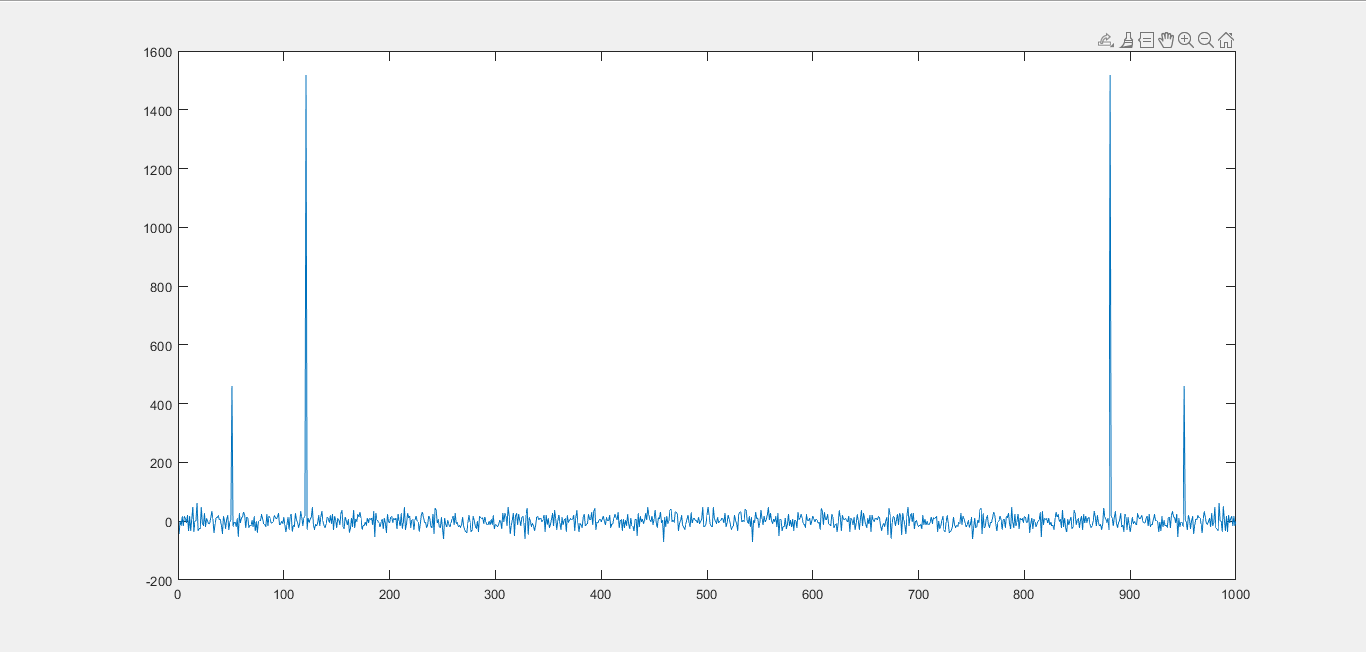Click the y-axis tick label 1000
Screen dimensions: 1366x652
click(159, 228)
